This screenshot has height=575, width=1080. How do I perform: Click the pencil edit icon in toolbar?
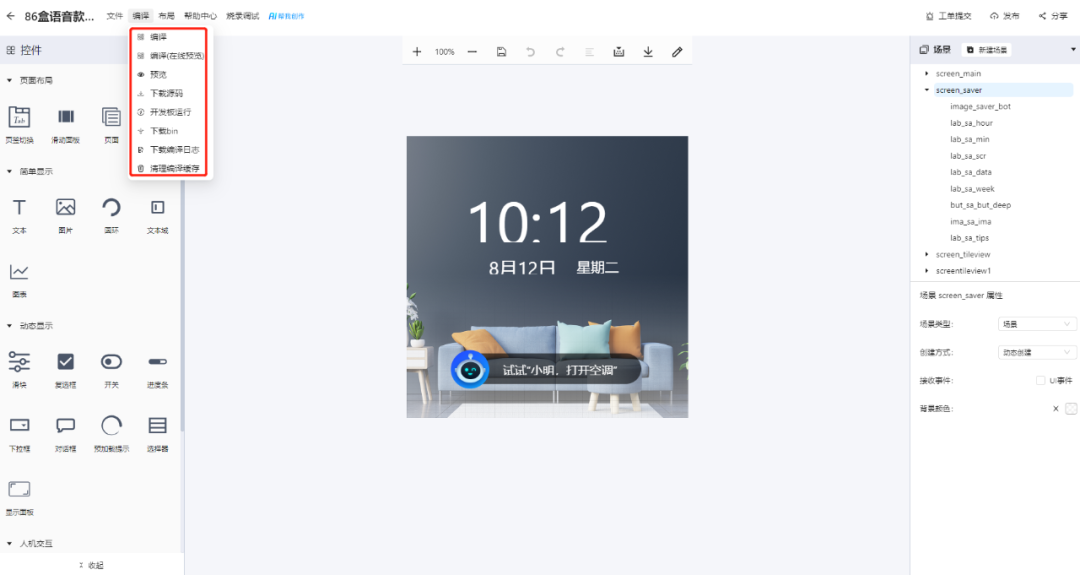pyautogui.click(x=677, y=52)
